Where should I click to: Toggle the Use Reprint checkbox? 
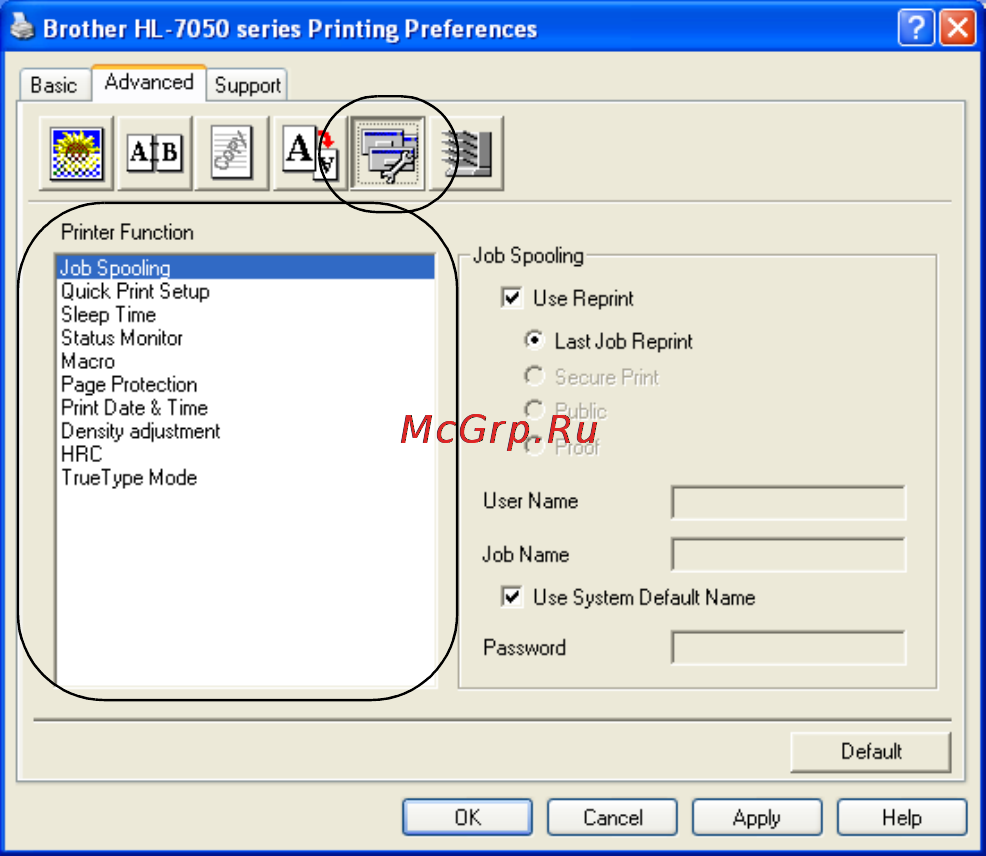click(x=512, y=297)
